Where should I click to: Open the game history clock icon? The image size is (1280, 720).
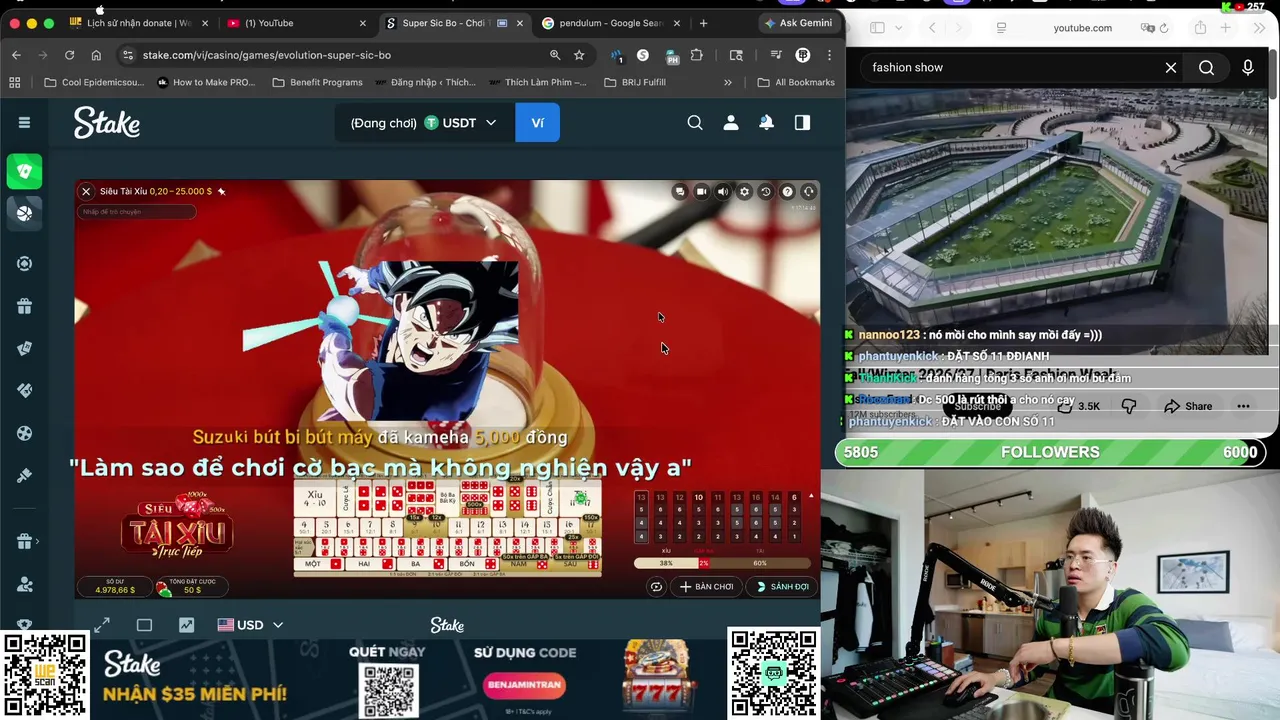766,192
